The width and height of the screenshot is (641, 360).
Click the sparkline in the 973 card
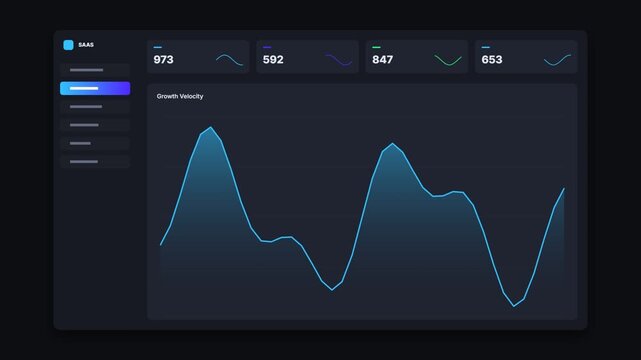[x=229, y=60]
